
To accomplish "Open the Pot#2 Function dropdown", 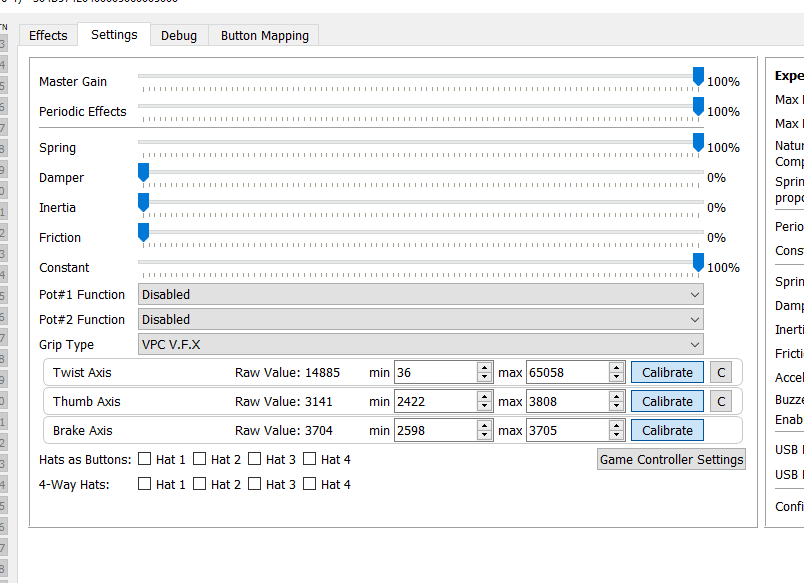I will pos(420,320).
